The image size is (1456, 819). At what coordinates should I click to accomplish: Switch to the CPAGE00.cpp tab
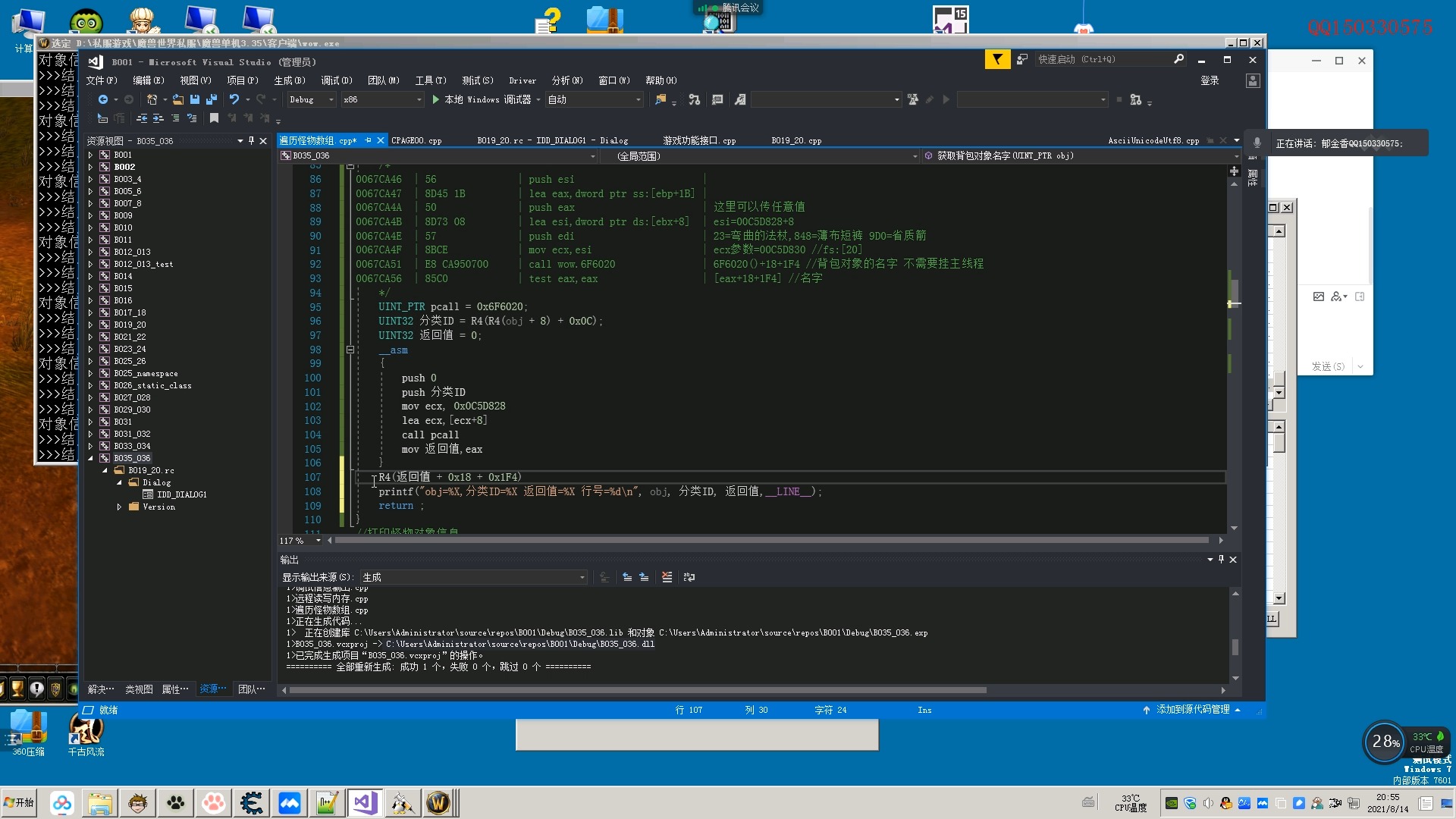click(416, 140)
